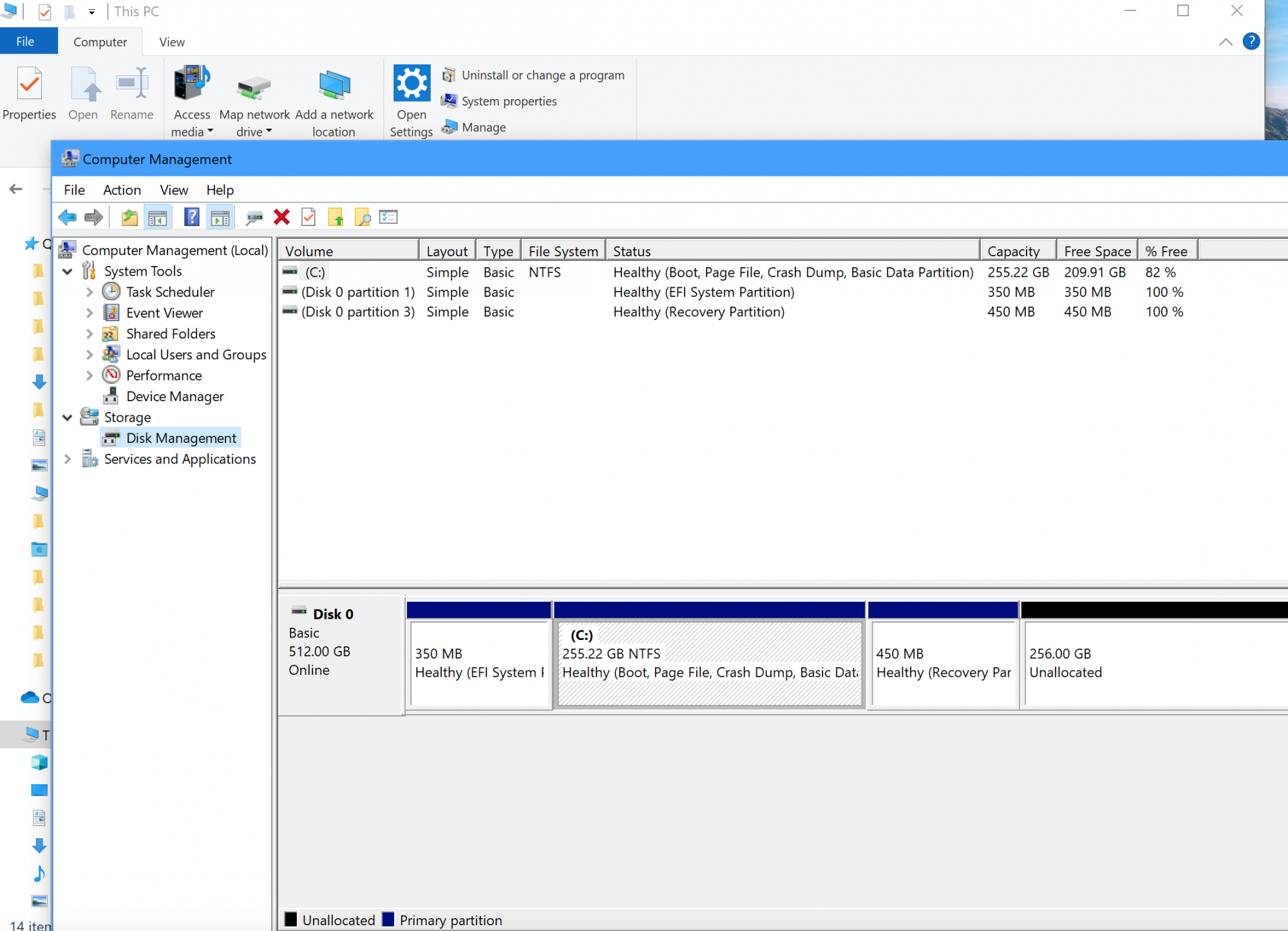Click the quick access Properties checkmark icon
The image size is (1288, 931).
click(44, 12)
